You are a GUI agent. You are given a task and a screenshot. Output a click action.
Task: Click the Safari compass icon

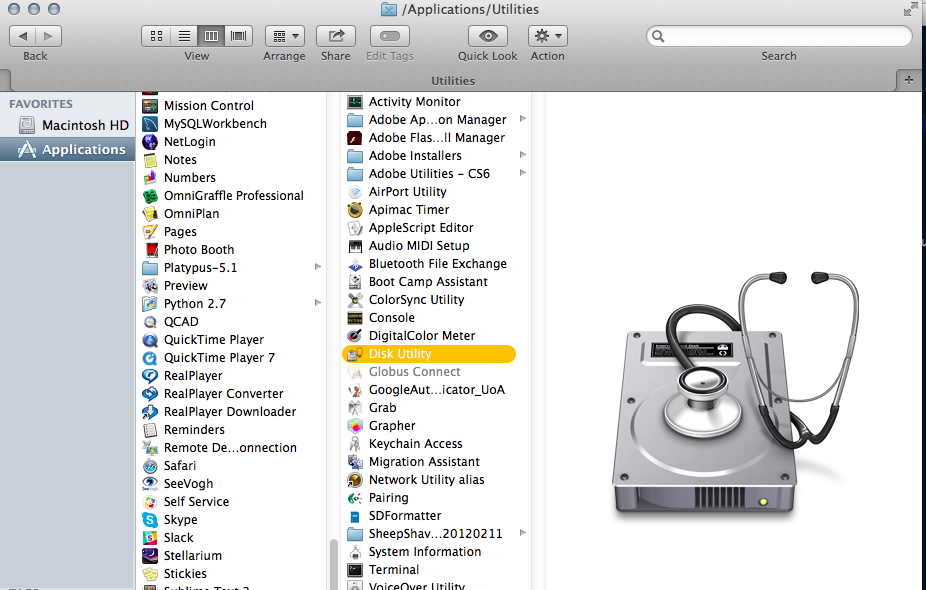[x=150, y=466]
